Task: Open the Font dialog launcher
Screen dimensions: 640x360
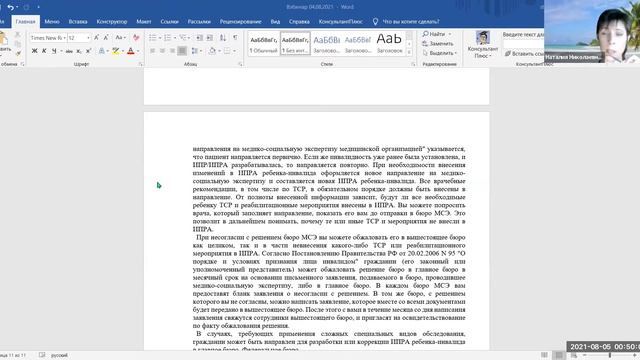Action: (141, 64)
